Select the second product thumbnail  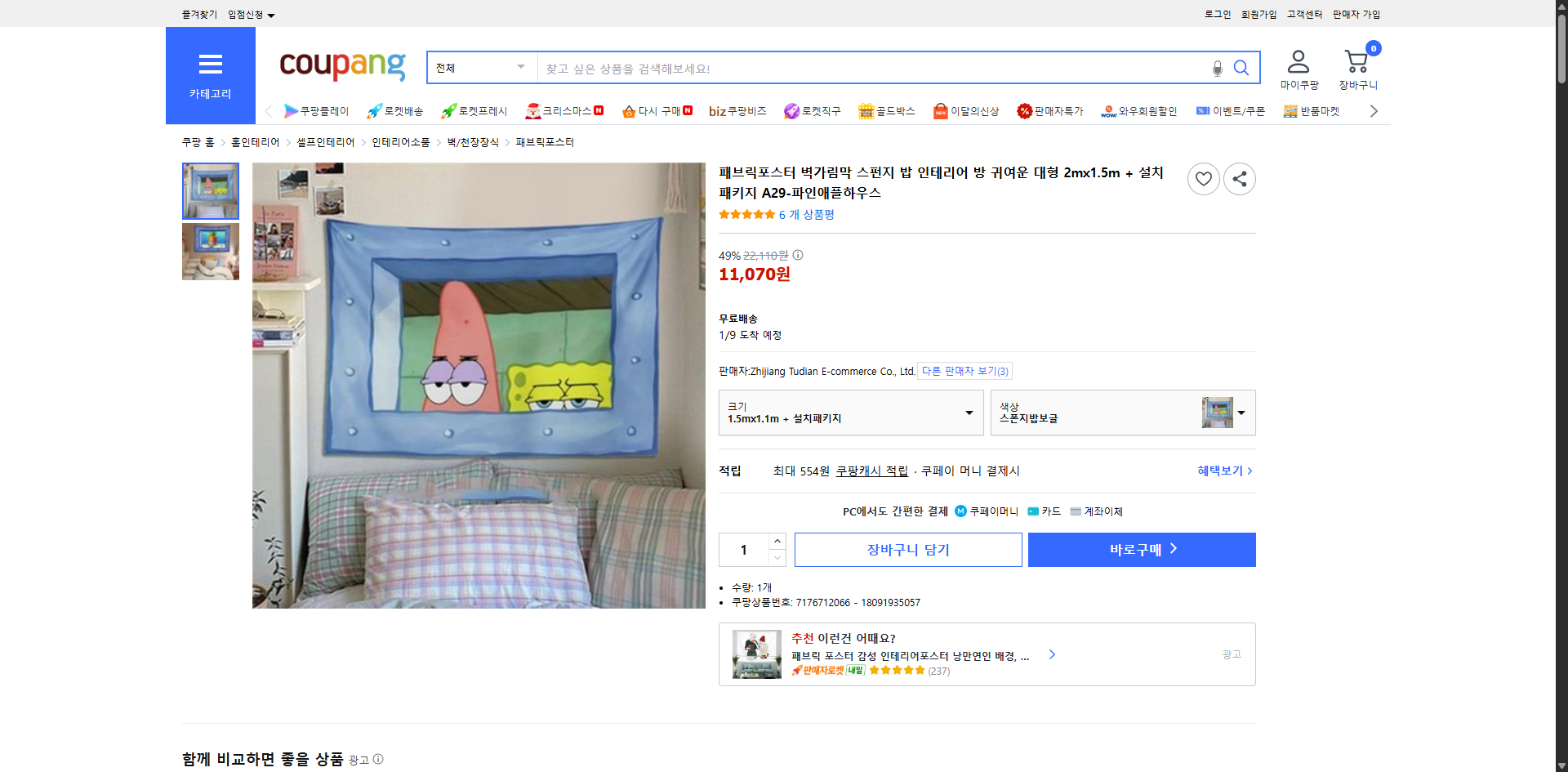tap(210, 252)
